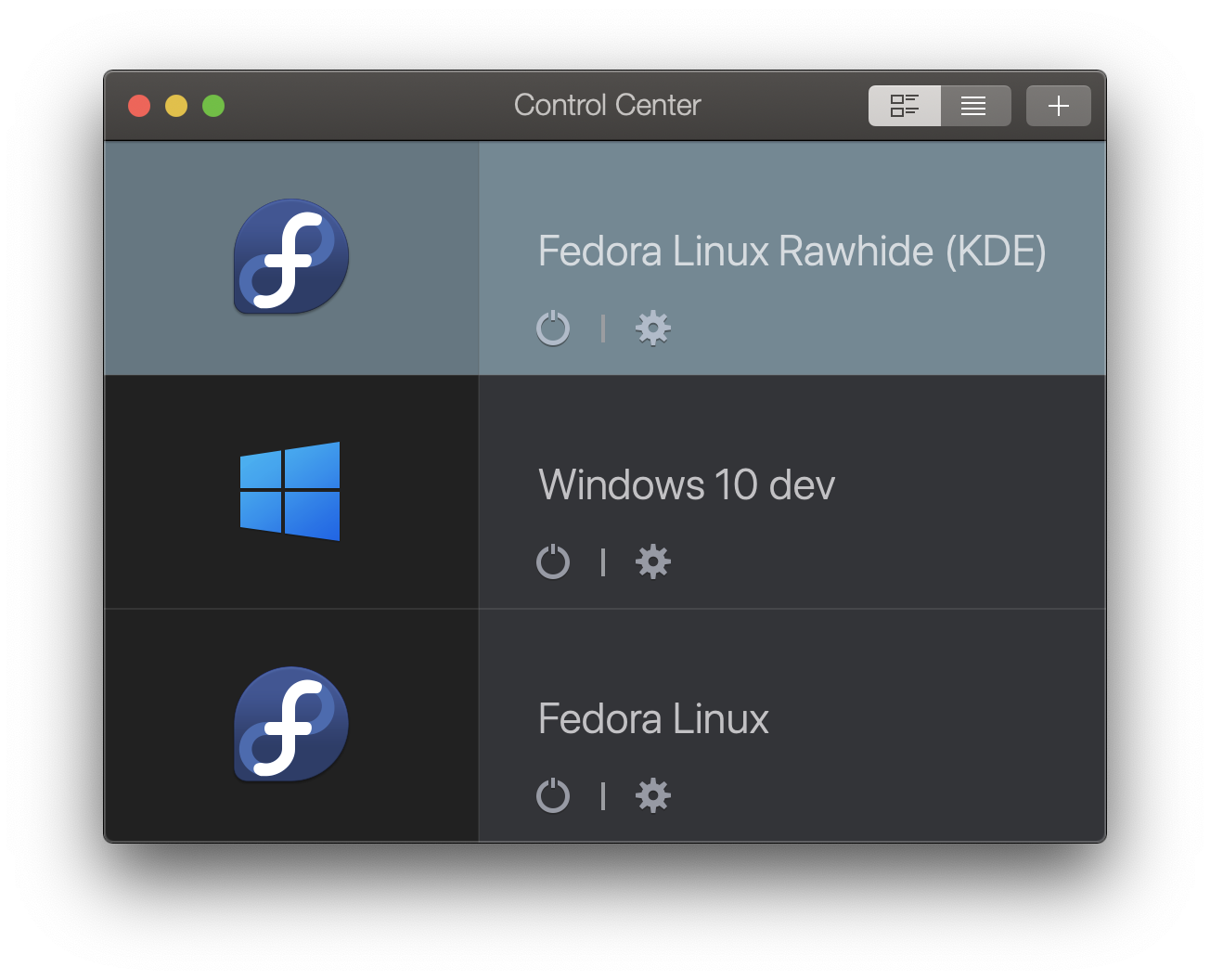Click the Fedora logo beside Rawhide (KDE)
This screenshot has height=980, width=1210.
tap(291, 256)
